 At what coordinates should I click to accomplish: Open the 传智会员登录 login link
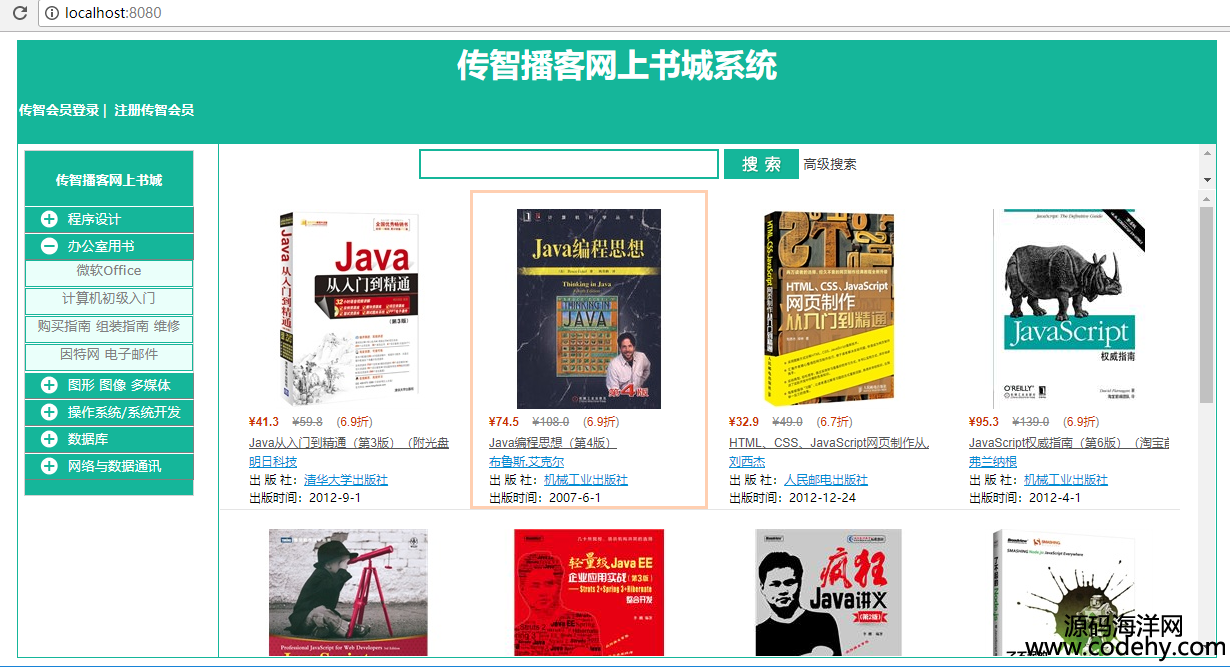pos(59,110)
